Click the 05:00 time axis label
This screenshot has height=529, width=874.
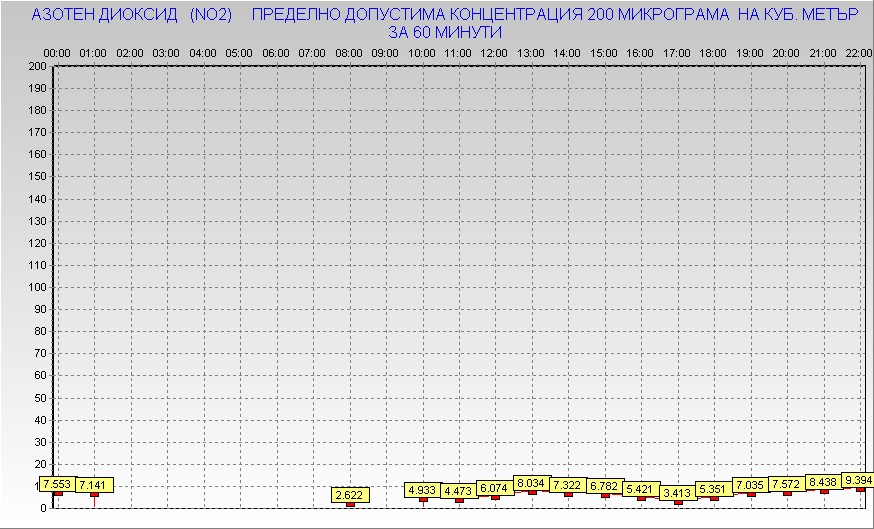[240, 52]
